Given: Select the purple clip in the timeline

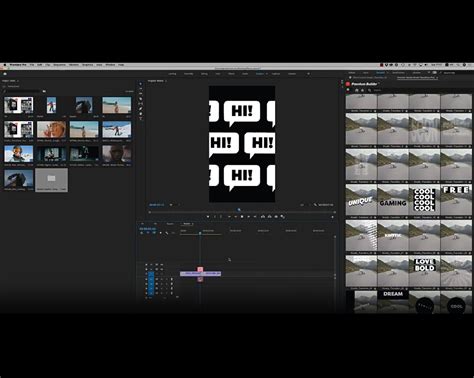Looking at the screenshot, I should click(x=200, y=274).
